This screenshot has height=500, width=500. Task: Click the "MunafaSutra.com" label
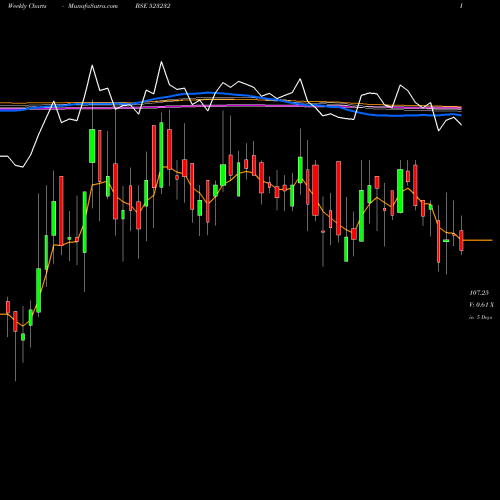(x=93, y=6)
